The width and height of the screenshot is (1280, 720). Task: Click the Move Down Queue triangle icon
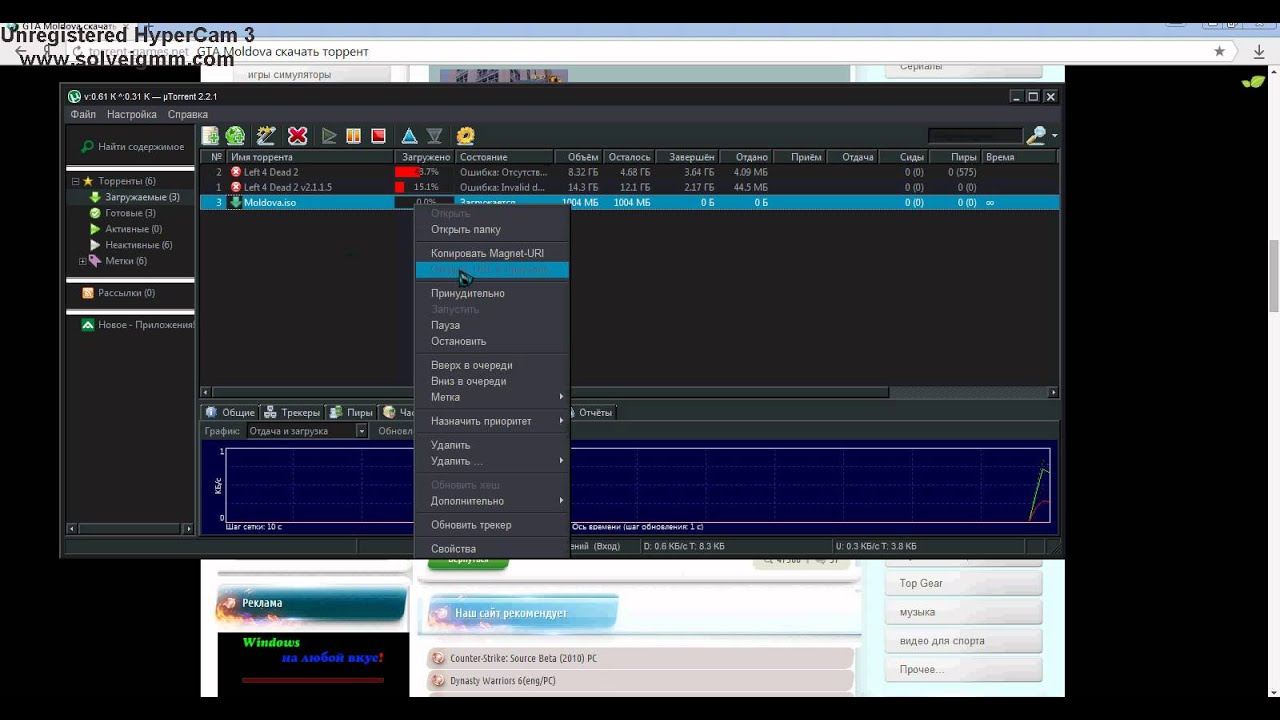[434, 136]
